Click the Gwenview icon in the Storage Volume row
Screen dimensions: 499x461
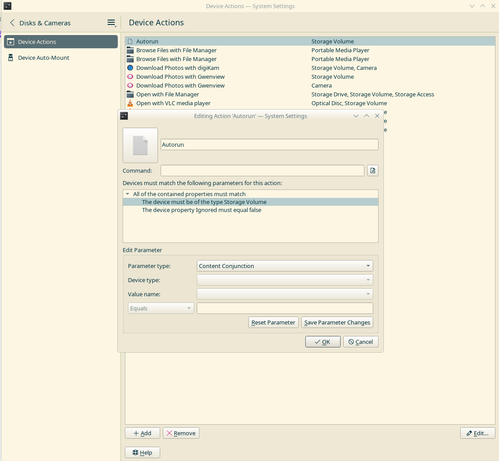[130, 77]
